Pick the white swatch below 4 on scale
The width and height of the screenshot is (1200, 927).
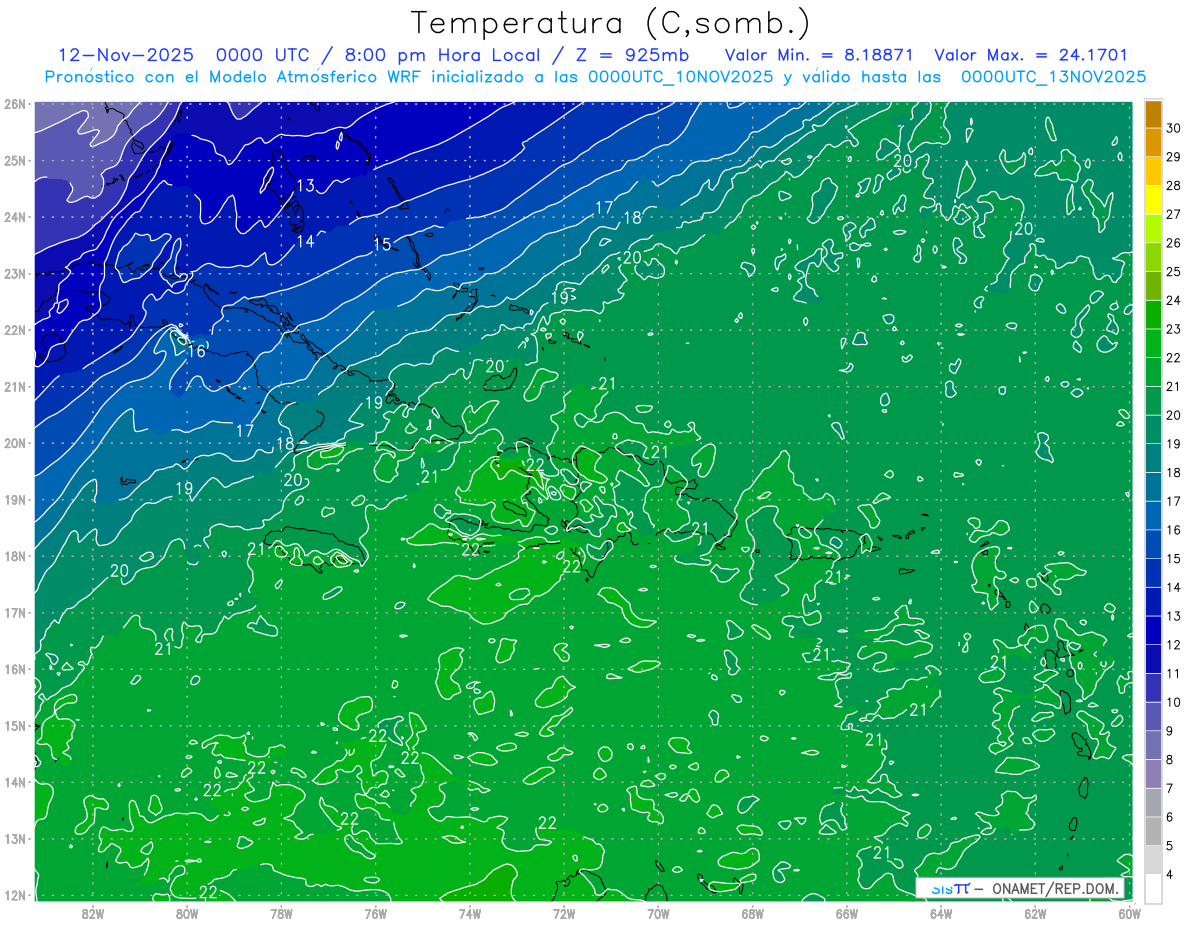pos(1153,888)
